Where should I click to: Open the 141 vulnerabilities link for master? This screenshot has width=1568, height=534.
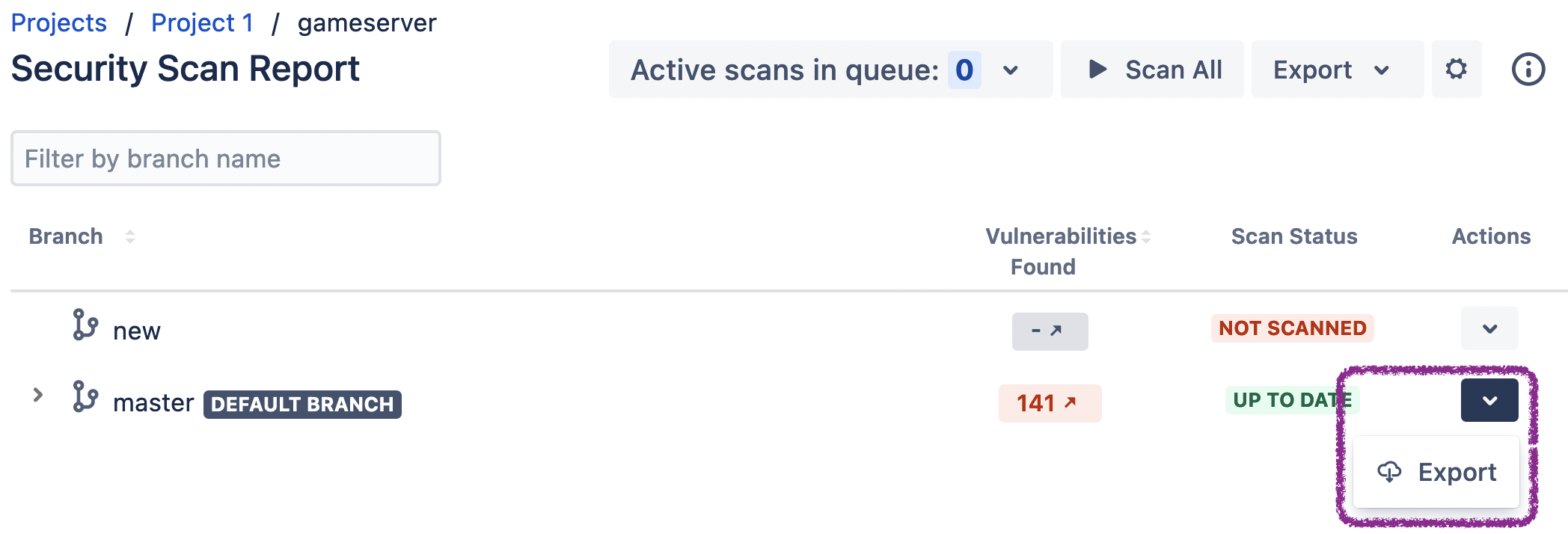tap(1049, 404)
